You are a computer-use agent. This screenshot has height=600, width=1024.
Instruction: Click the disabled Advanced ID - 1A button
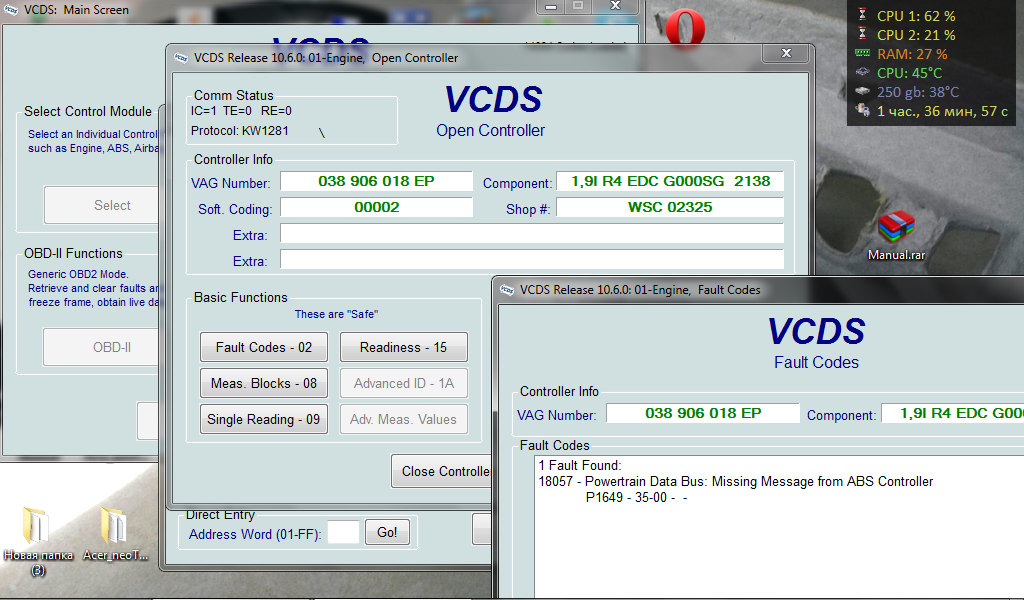(x=404, y=383)
